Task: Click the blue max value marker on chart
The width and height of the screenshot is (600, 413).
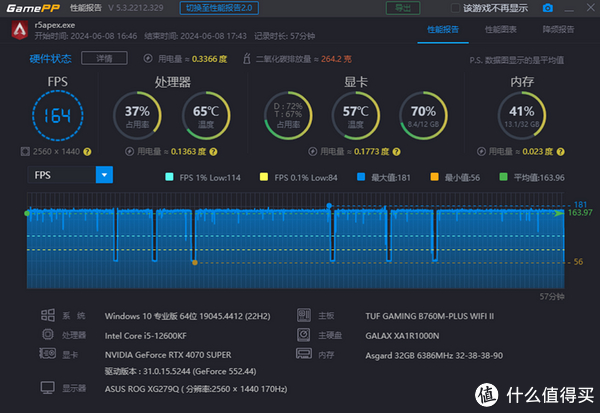Action: pos(329,206)
